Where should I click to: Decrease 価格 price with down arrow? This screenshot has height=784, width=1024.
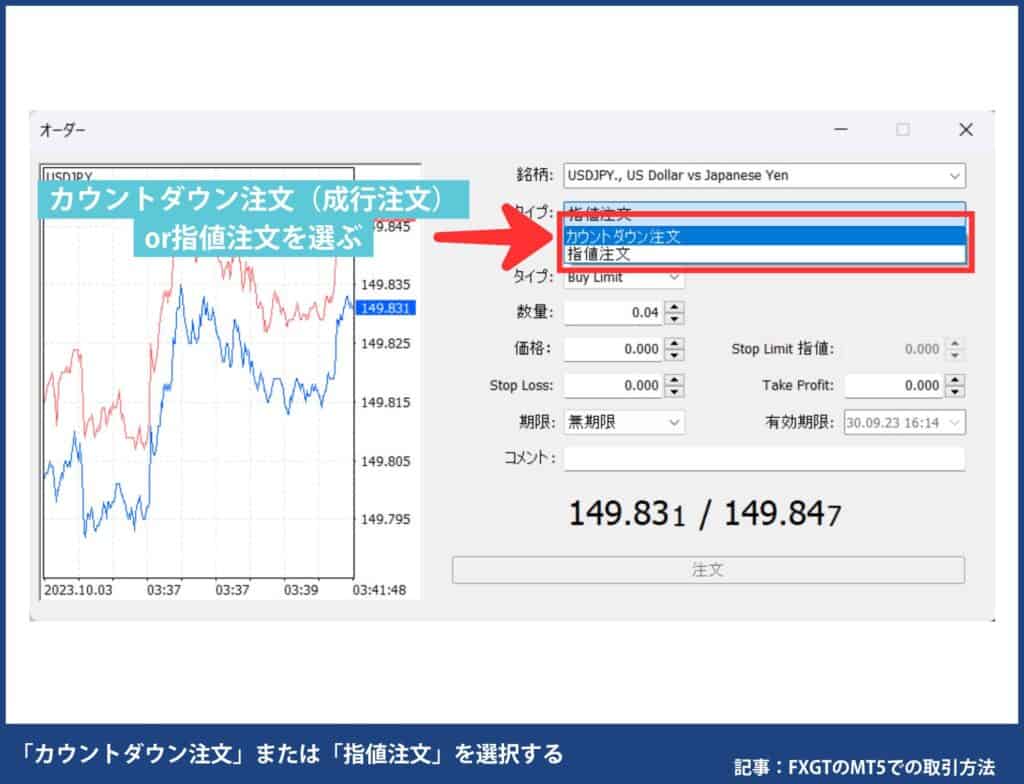pos(674,355)
